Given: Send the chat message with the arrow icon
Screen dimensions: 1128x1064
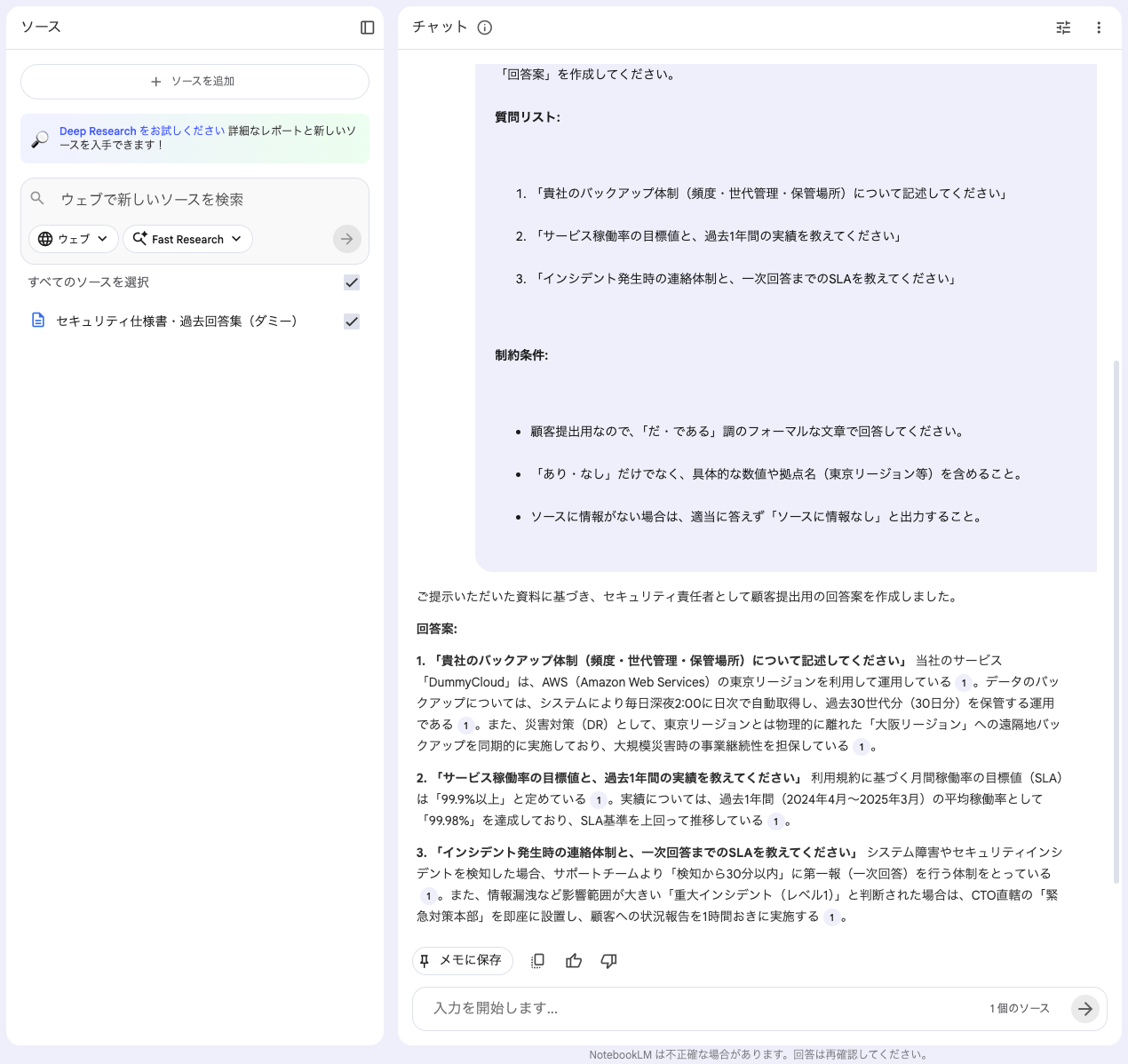Looking at the screenshot, I should (x=1084, y=1009).
